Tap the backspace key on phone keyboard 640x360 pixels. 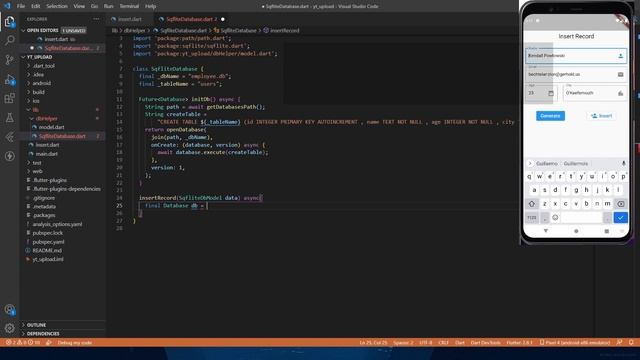[x=620, y=204]
